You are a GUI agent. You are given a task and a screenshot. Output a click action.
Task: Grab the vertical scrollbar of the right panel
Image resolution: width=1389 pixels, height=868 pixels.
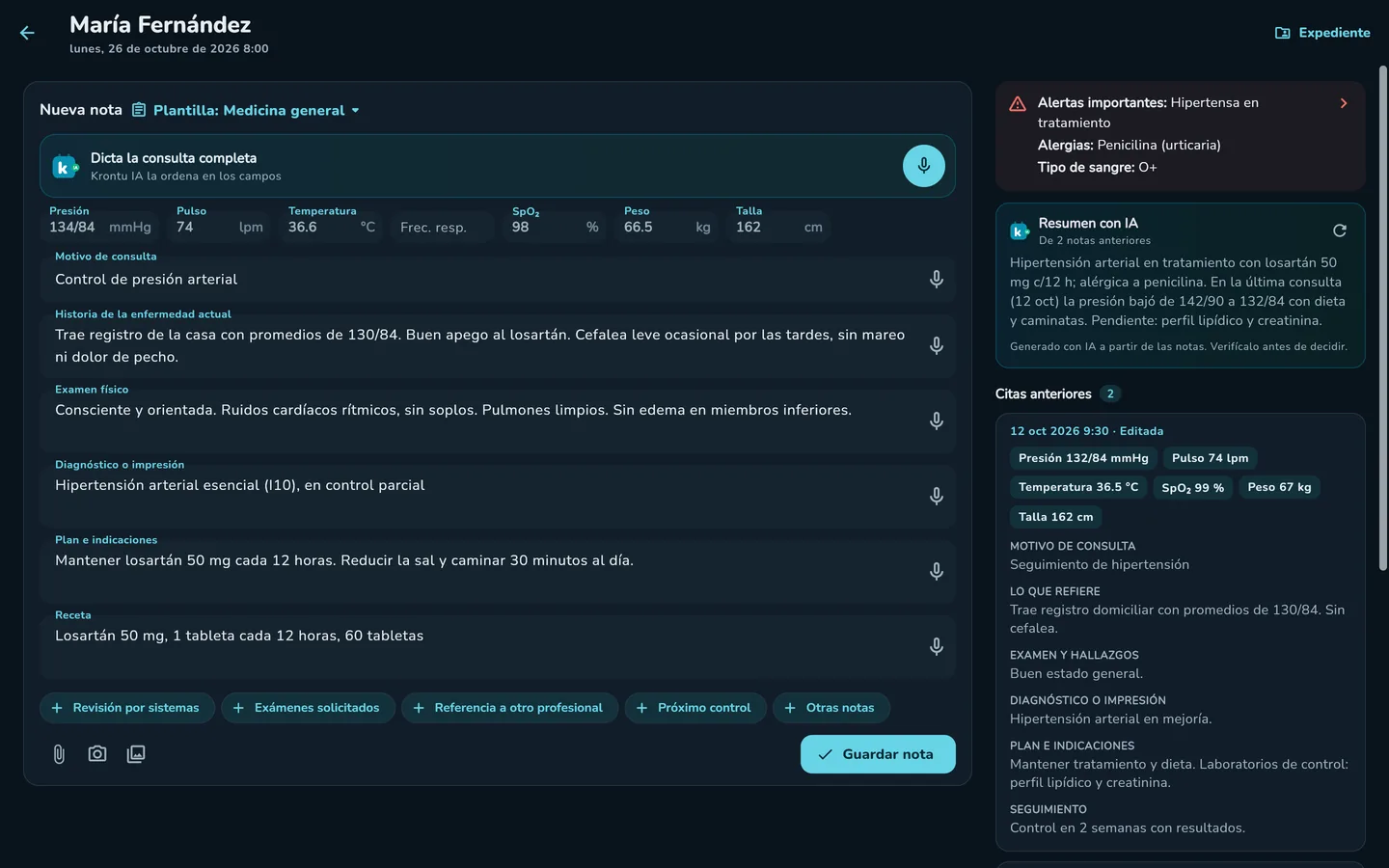pos(1382,318)
